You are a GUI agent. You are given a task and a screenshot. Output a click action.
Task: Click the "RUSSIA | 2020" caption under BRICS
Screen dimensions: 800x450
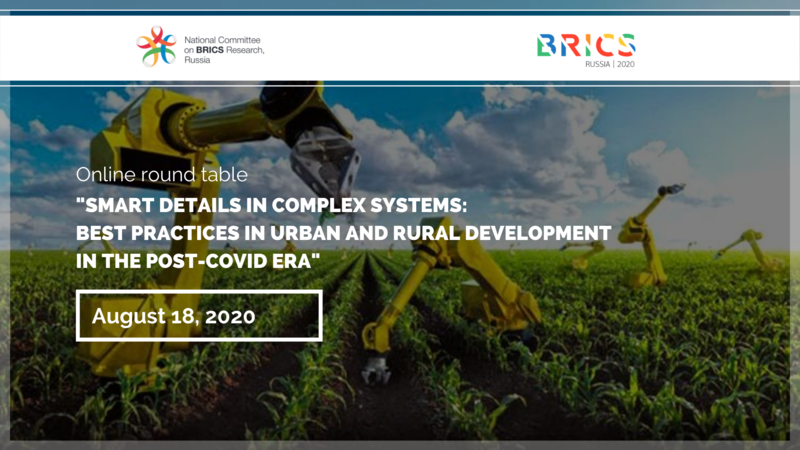(x=610, y=64)
